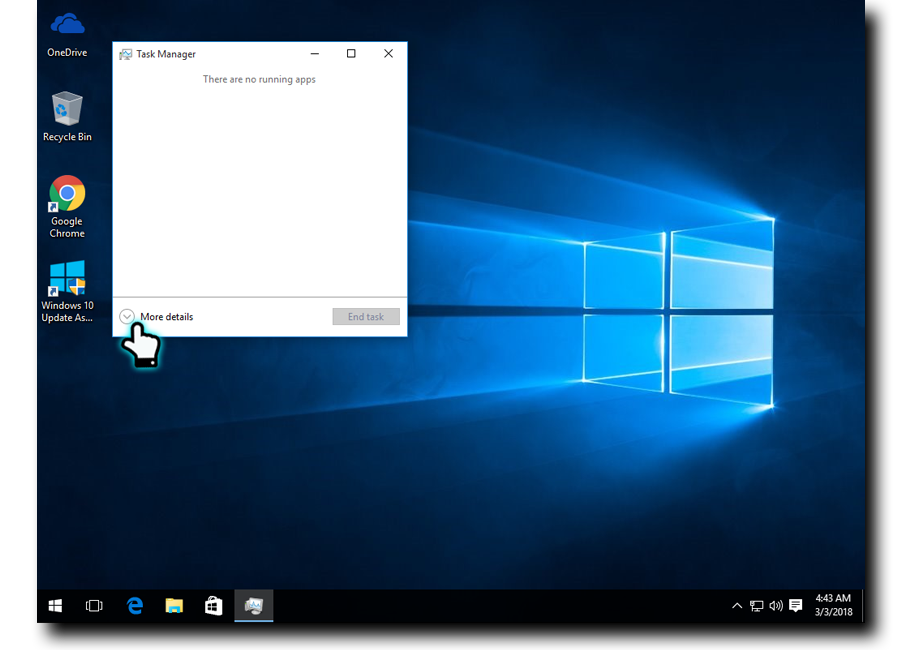The width and height of the screenshot is (900, 650).
Task: Open Task View from the taskbar
Action: pos(94,606)
